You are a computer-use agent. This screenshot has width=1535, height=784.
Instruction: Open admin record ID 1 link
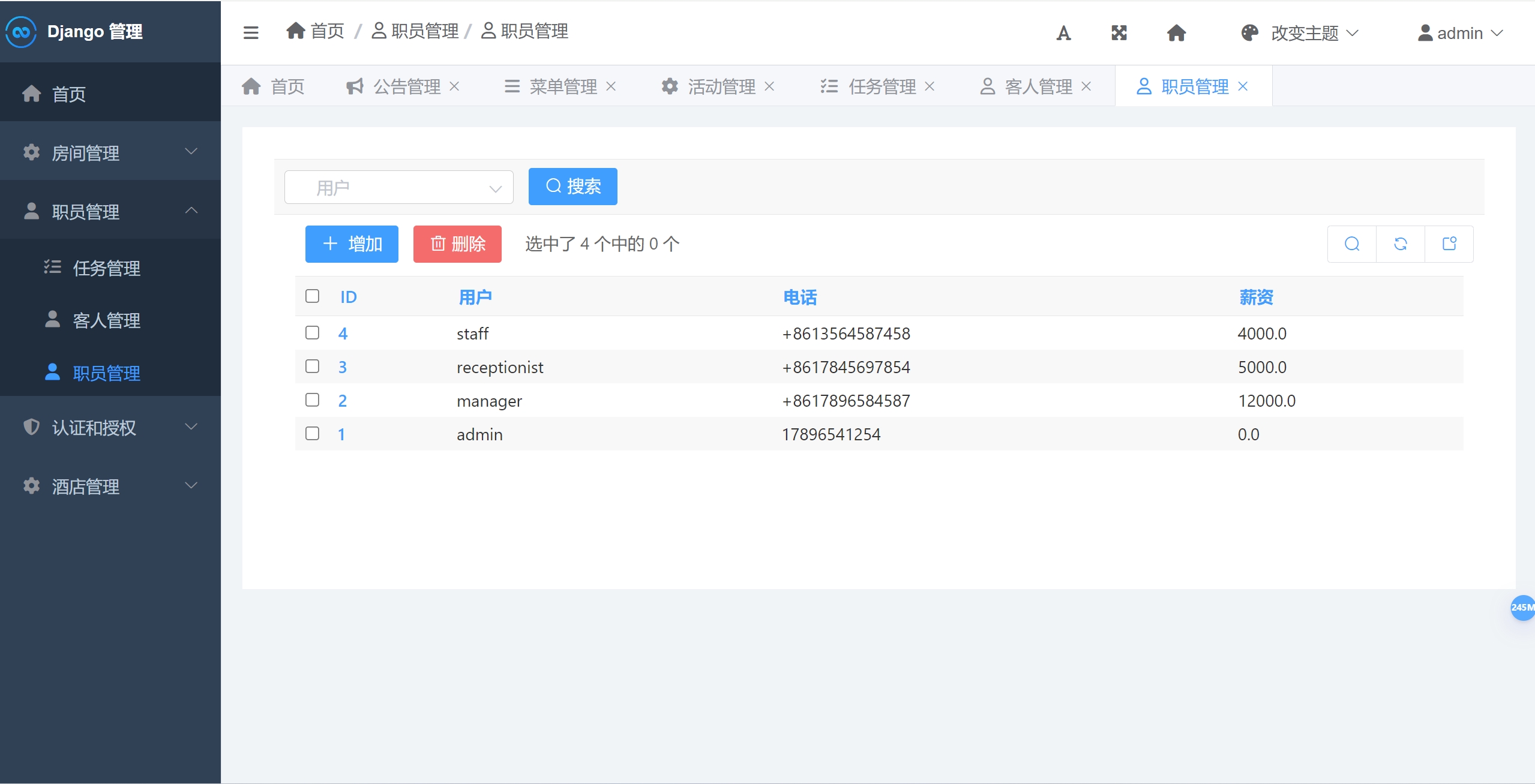click(341, 434)
